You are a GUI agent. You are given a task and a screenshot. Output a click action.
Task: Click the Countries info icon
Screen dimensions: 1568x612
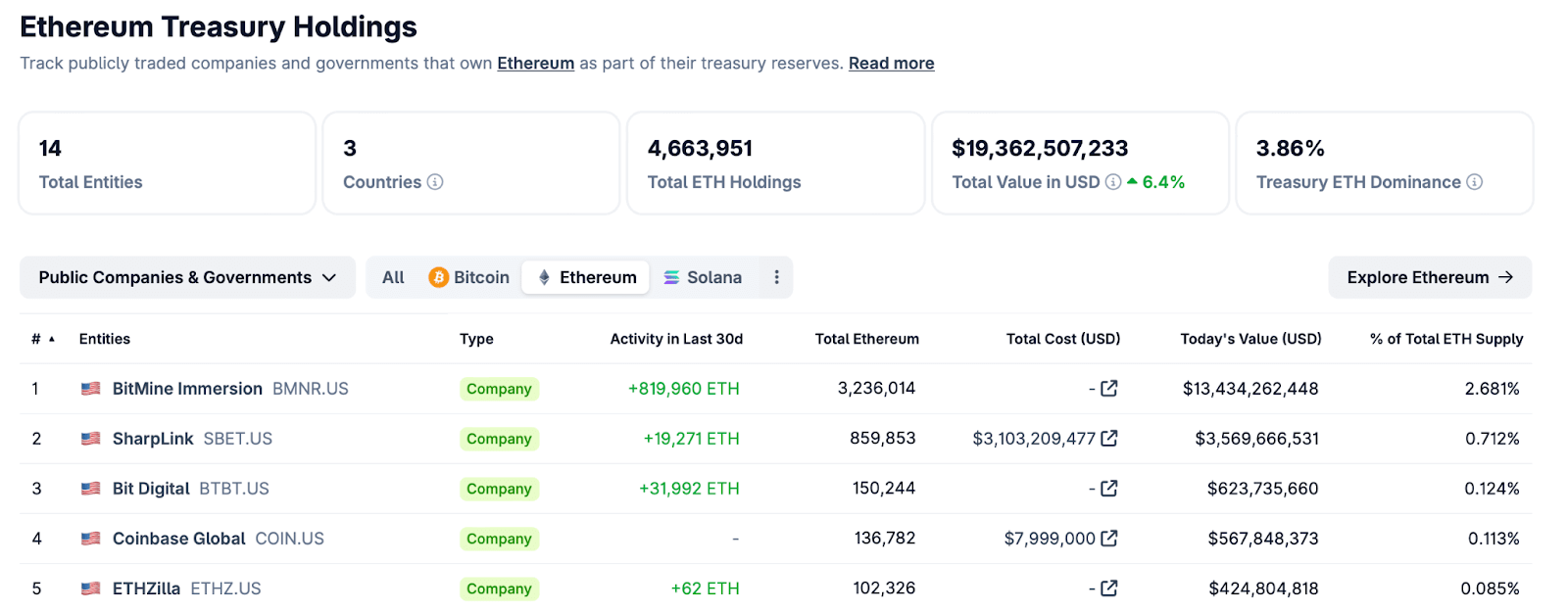point(435,182)
